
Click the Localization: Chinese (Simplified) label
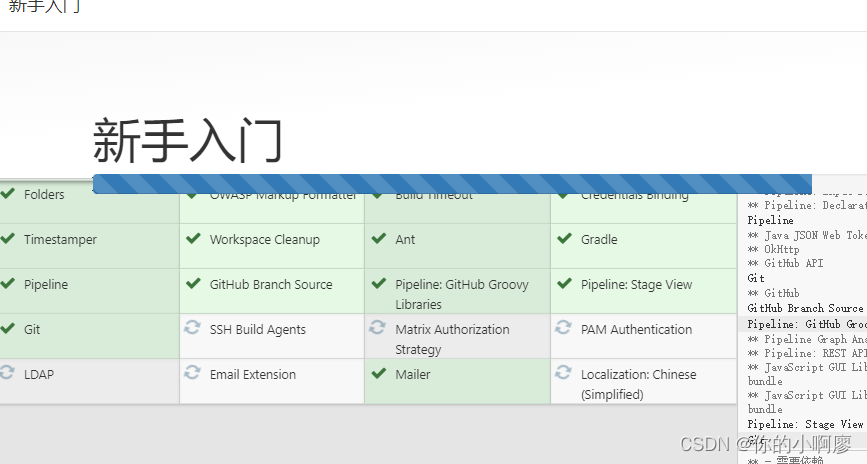[639, 384]
